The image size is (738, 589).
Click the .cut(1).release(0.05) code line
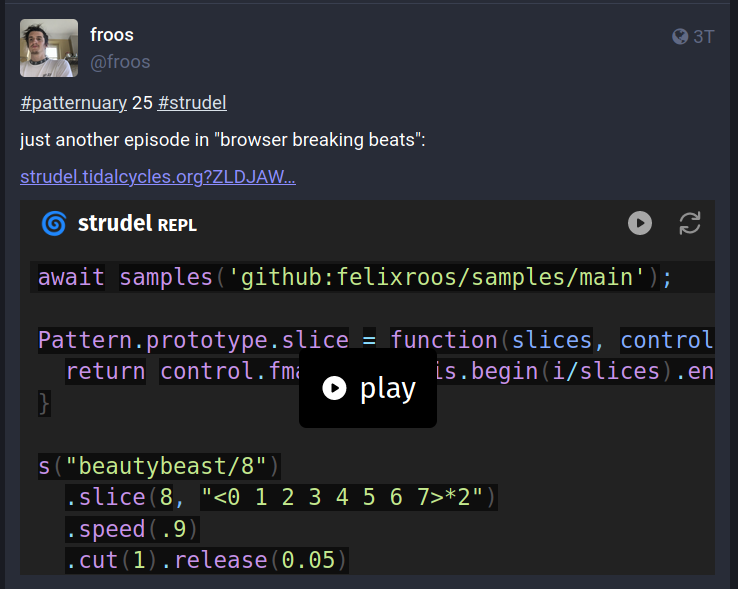[206, 560]
